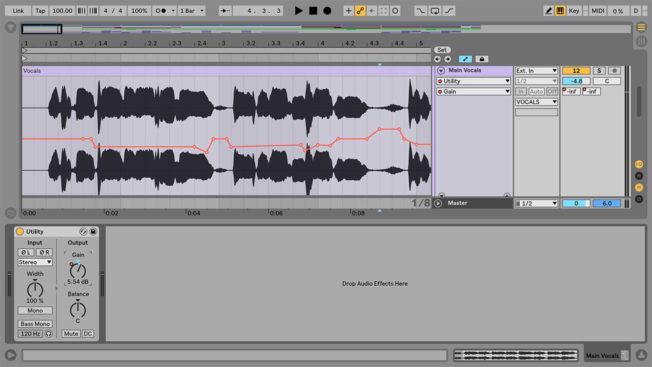Click the track pan field C

click(x=607, y=81)
